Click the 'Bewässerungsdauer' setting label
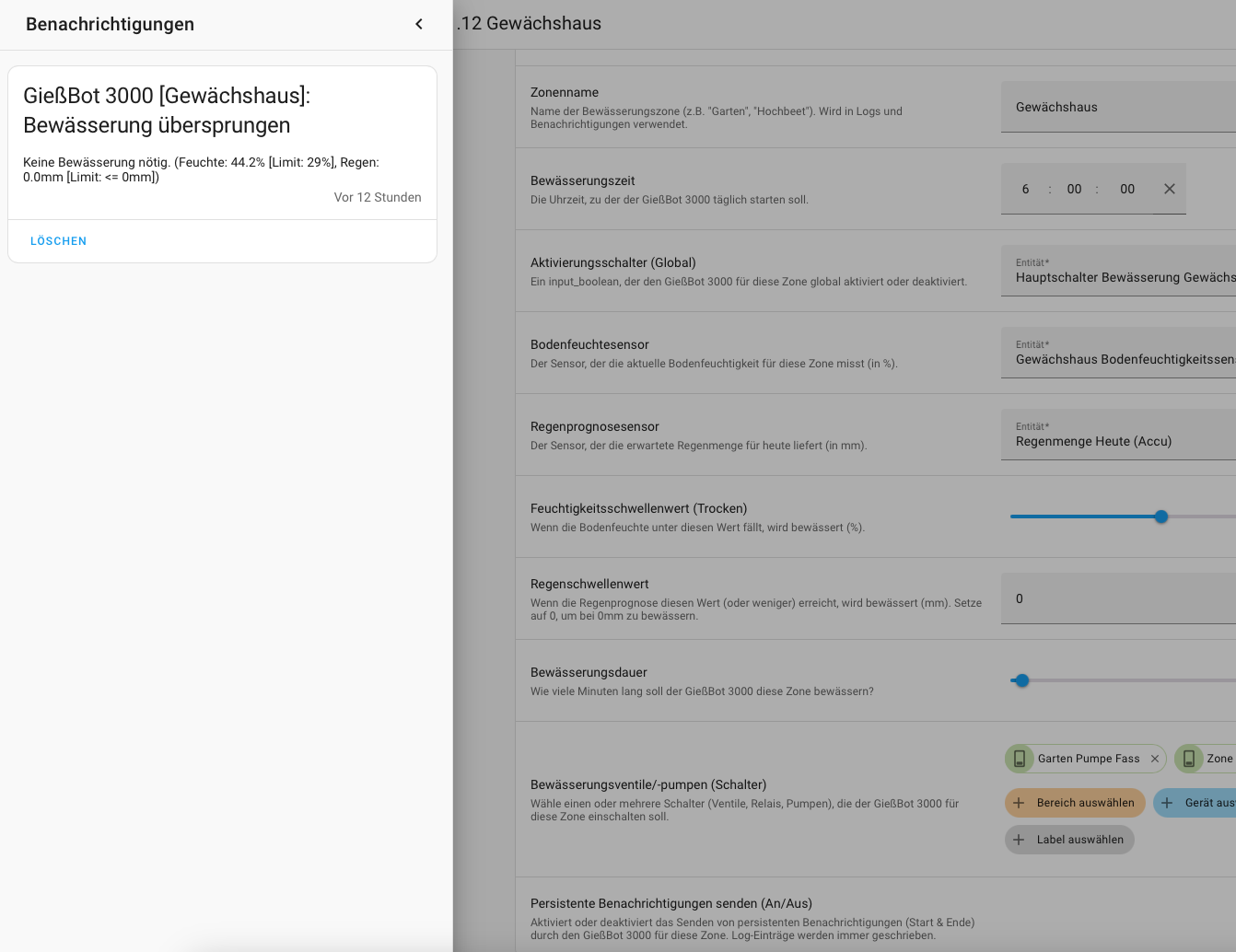 [589, 672]
